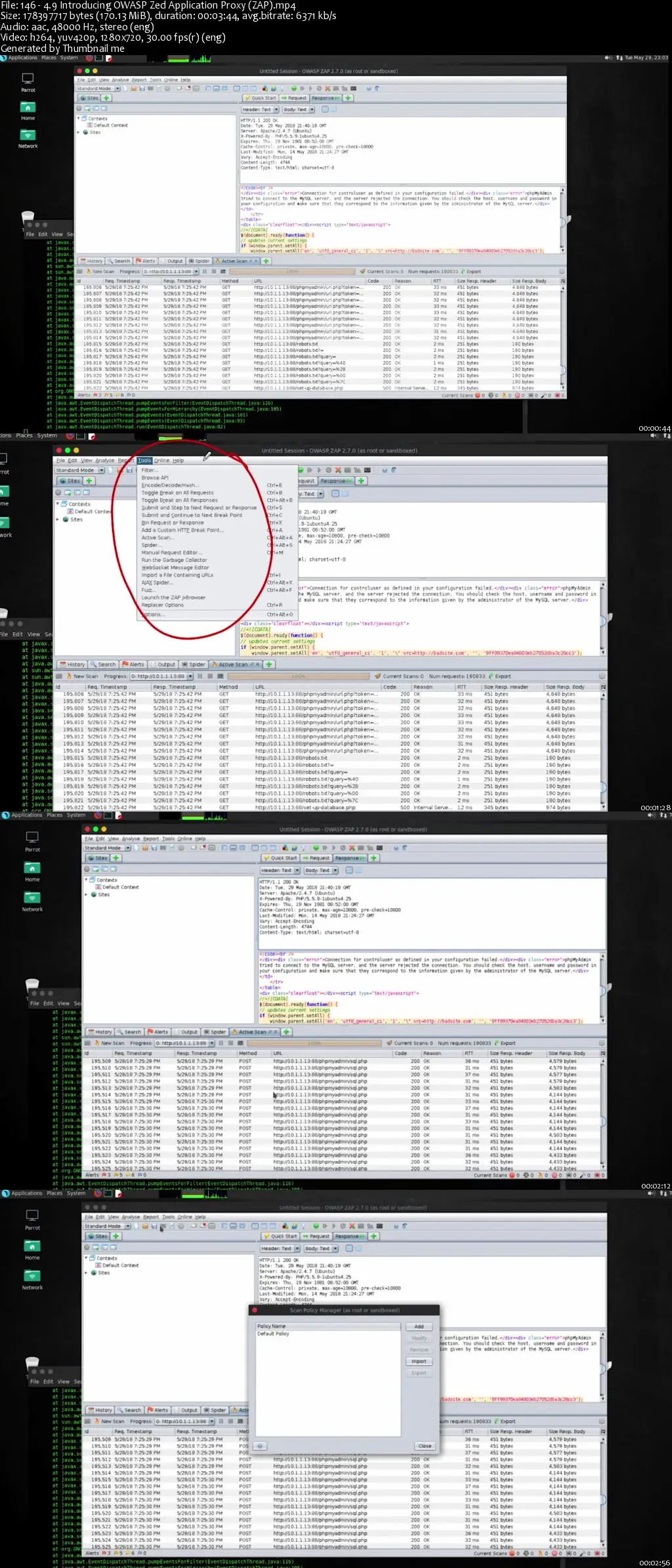This screenshot has width=672, height=1568.
Task: Open the Network desktop icon in 00:02:56 frame
Action: click(32, 1279)
